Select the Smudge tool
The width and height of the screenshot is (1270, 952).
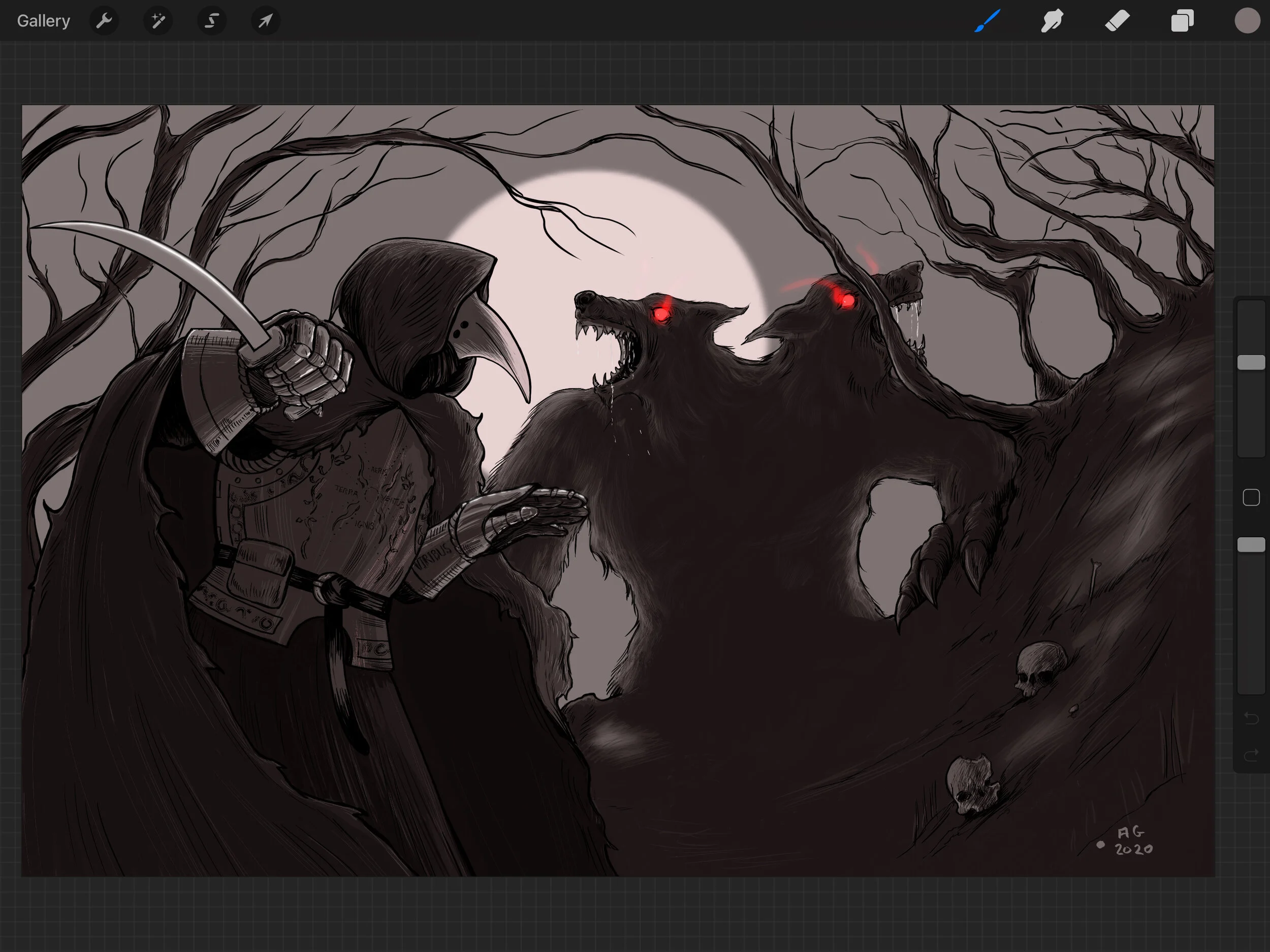pos(1052,21)
